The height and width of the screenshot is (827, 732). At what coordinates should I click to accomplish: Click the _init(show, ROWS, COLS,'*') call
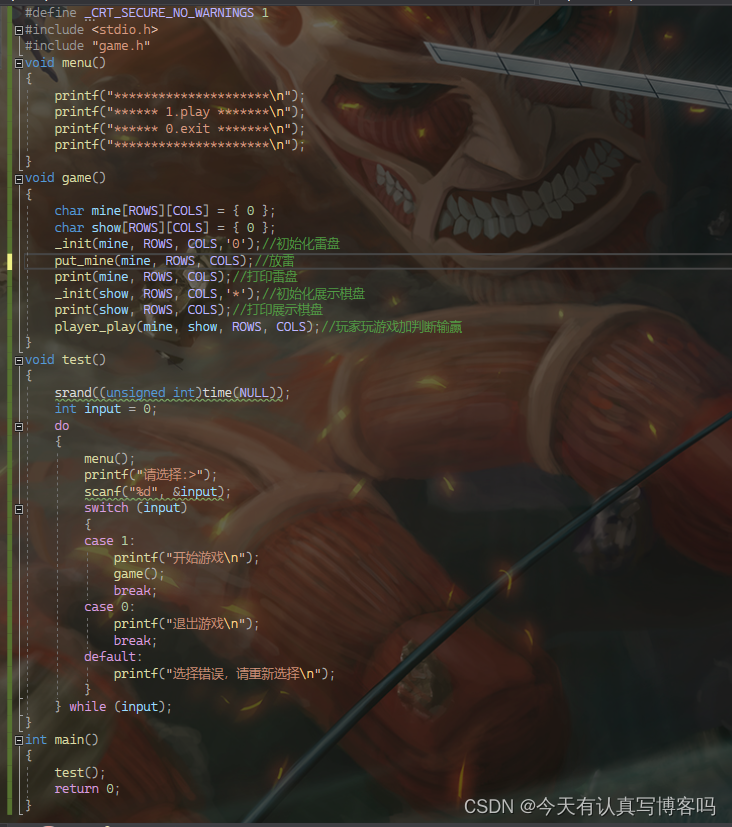pyautogui.click(x=209, y=294)
